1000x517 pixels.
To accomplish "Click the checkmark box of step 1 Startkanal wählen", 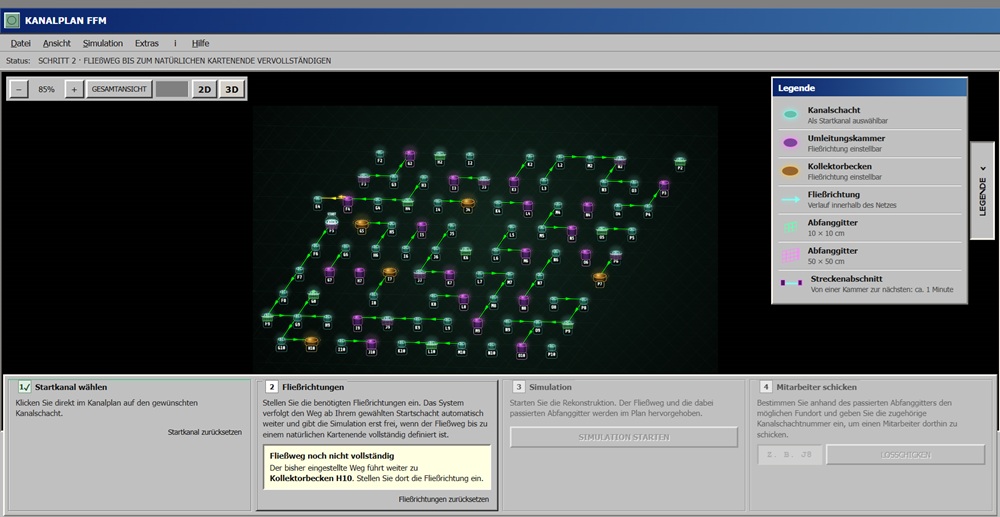I will [24, 386].
